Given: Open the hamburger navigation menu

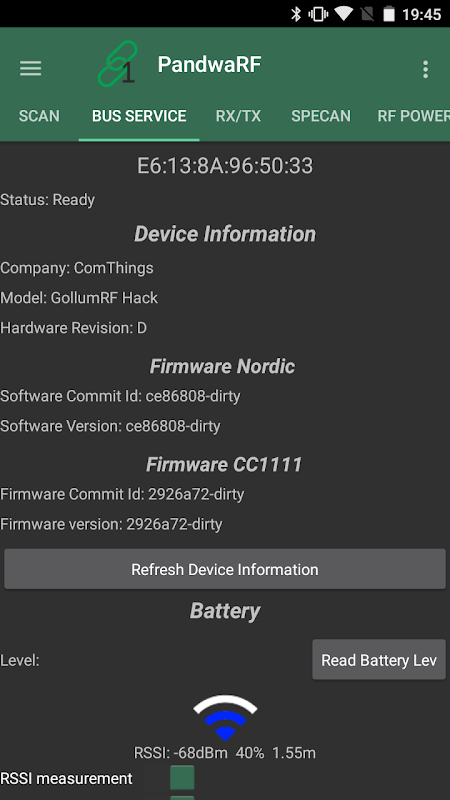Looking at the screenshot, I should point(31,68).
